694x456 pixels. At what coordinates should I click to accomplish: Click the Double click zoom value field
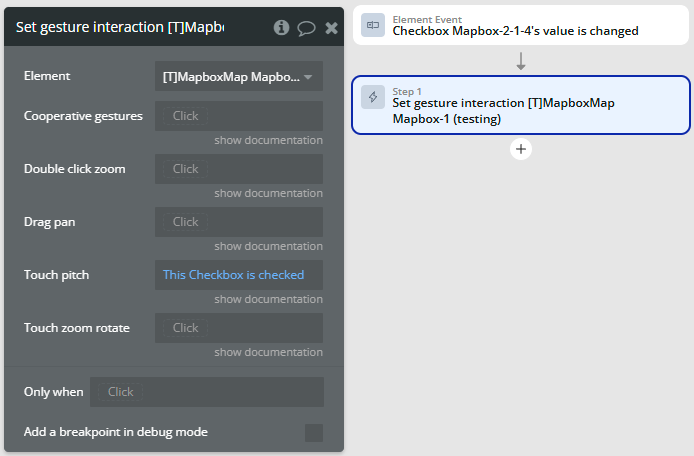[239, 169]
